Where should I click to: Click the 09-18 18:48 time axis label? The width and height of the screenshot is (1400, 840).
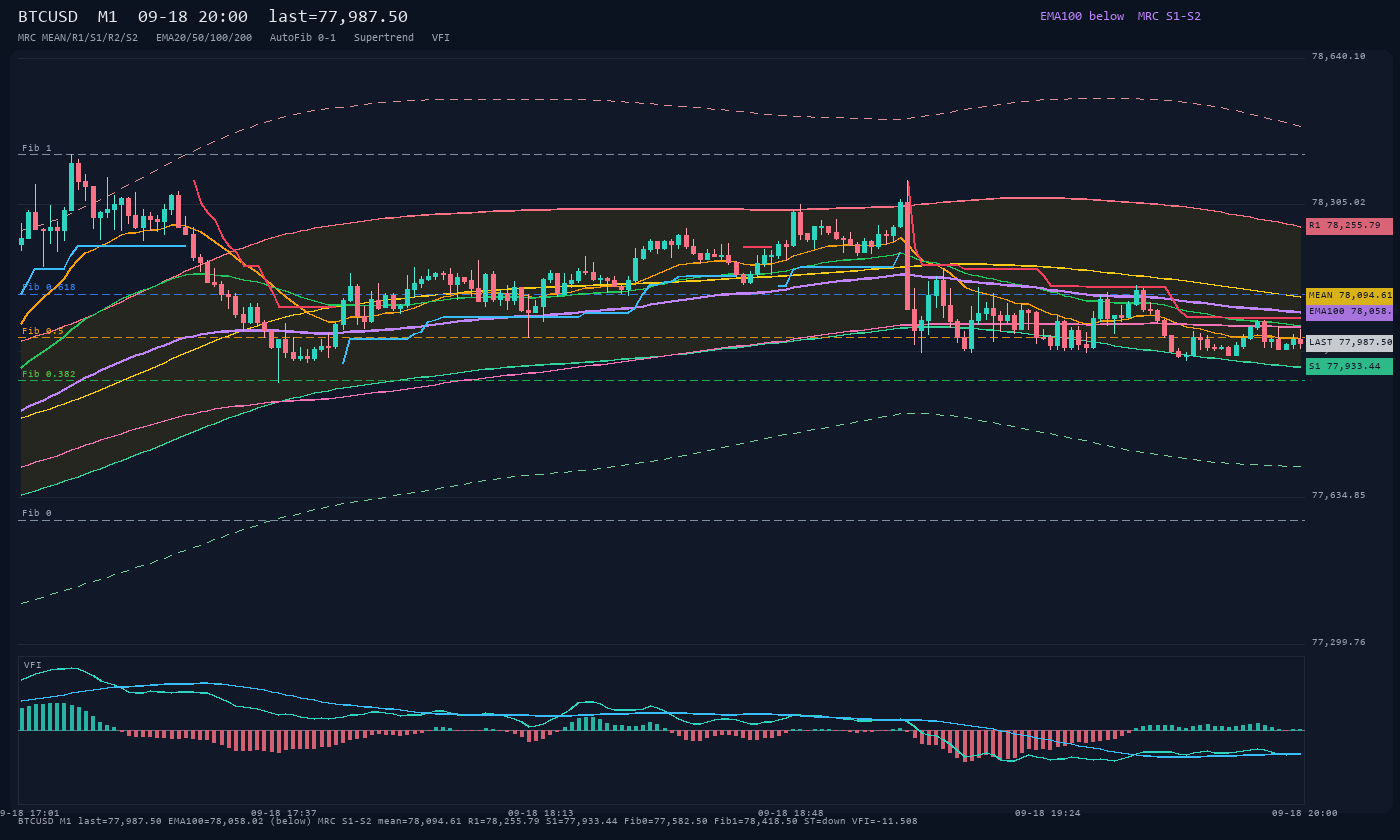point(791,813)
